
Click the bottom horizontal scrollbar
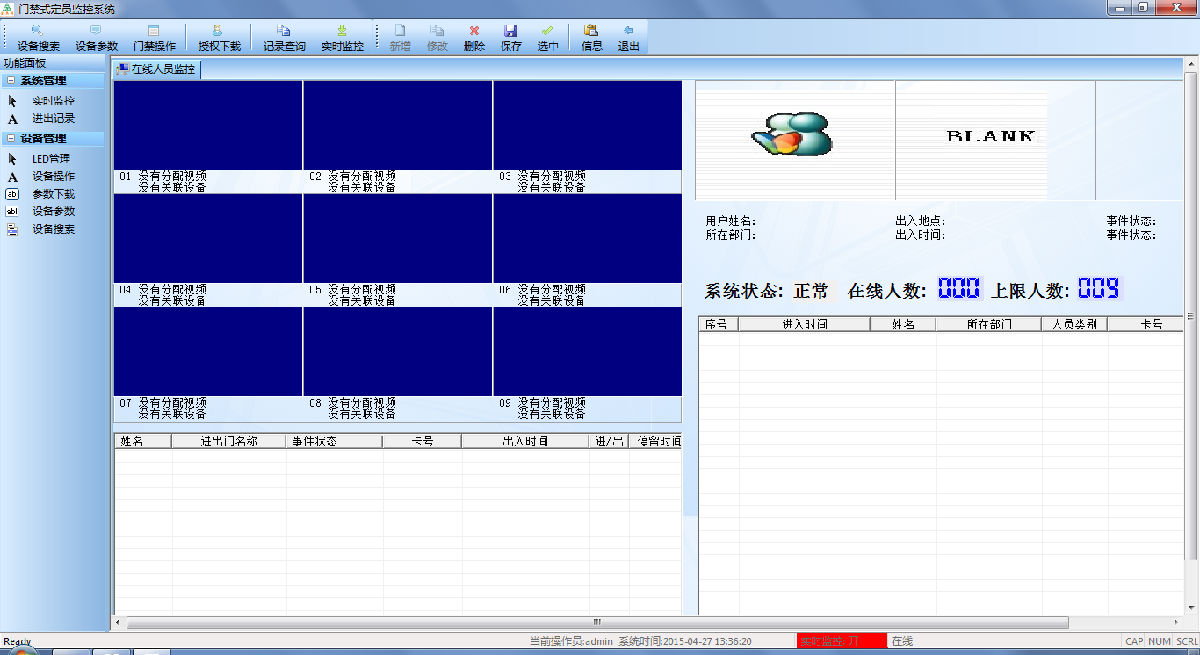597,622
